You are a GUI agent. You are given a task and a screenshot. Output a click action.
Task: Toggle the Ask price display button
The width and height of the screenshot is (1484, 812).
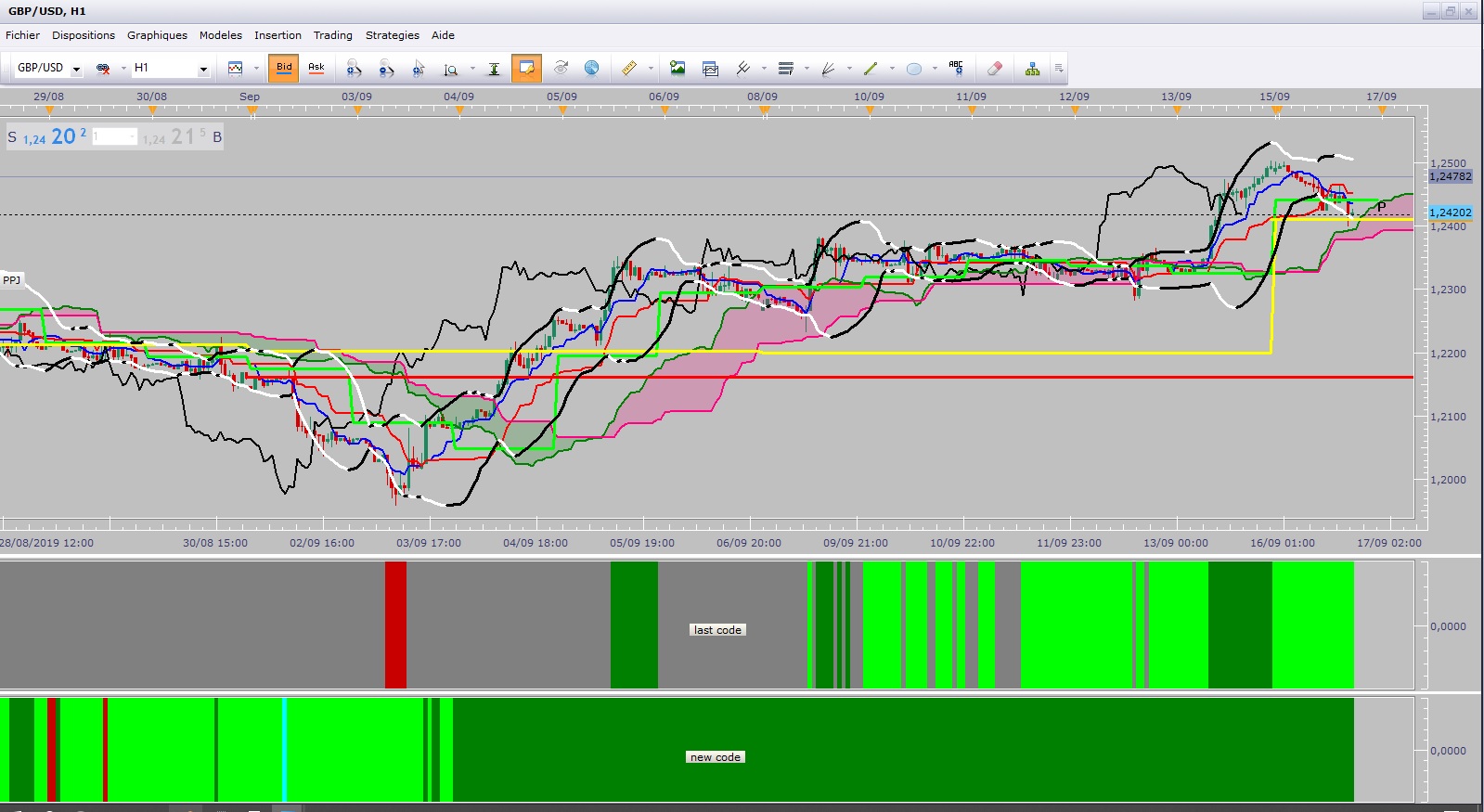[x=316, y=68]
